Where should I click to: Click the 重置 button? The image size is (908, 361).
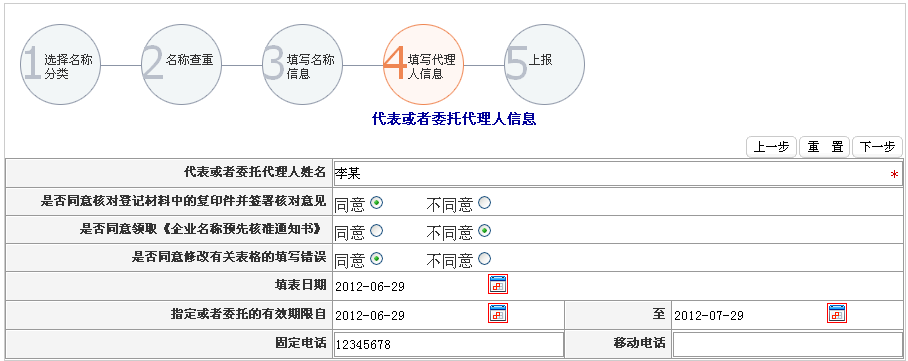[x=825, y=147]
